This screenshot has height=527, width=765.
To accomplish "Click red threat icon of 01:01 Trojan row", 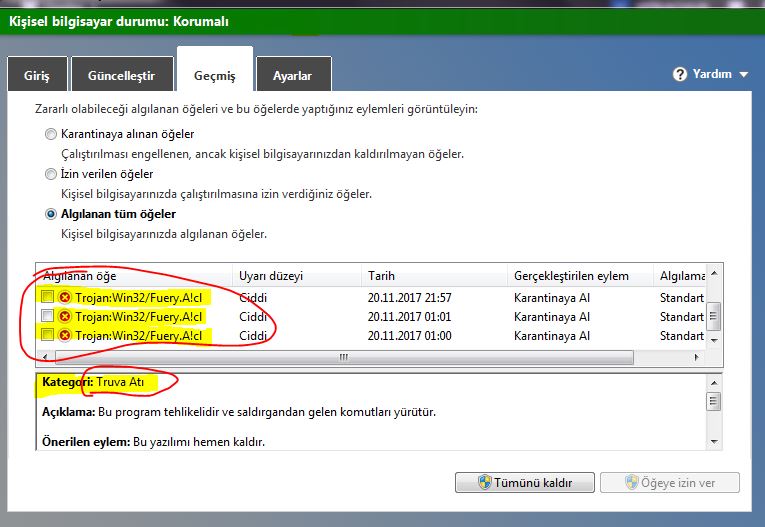I will pos(64,316).
